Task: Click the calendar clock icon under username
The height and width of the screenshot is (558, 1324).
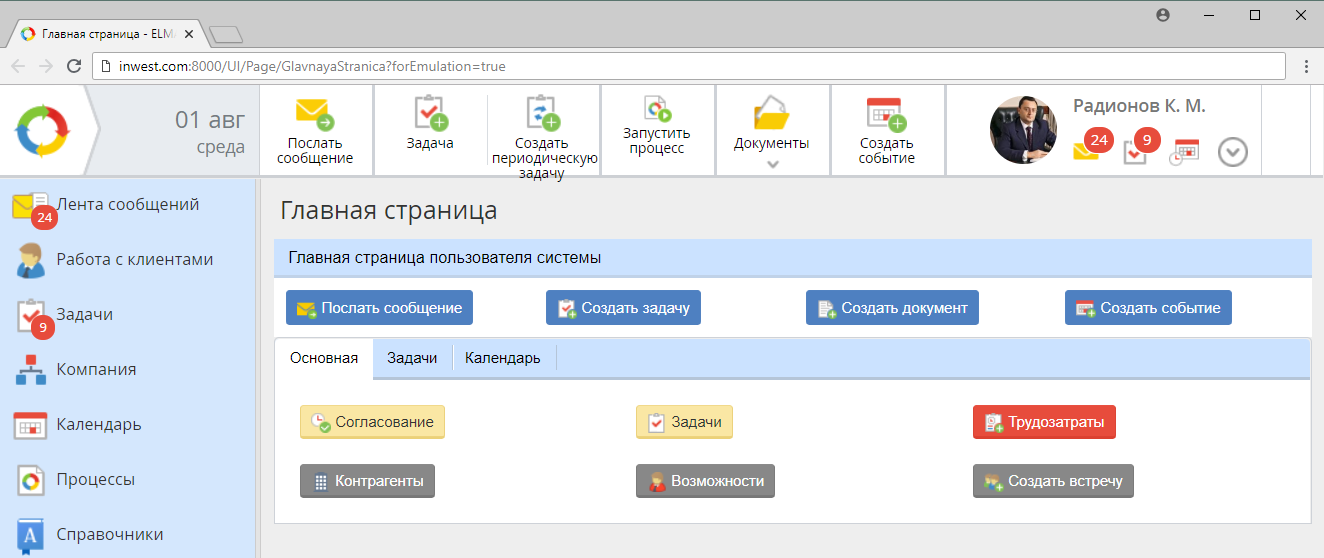Action: coord(1185,152)
